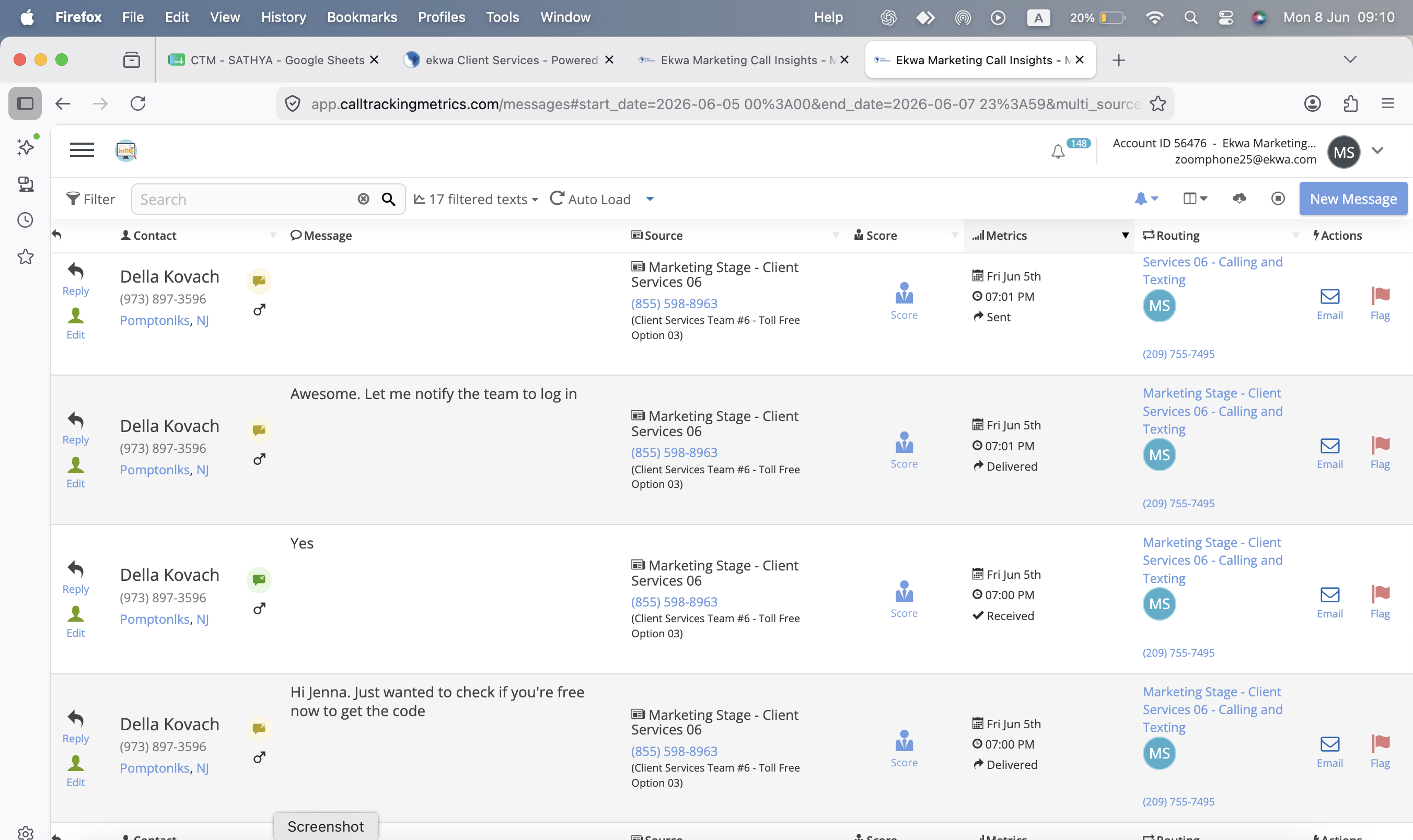Viewport: 1413px width, 840px height.
Task: Open the Bookmarks star sidebar icon
Action: click(26, 257)
